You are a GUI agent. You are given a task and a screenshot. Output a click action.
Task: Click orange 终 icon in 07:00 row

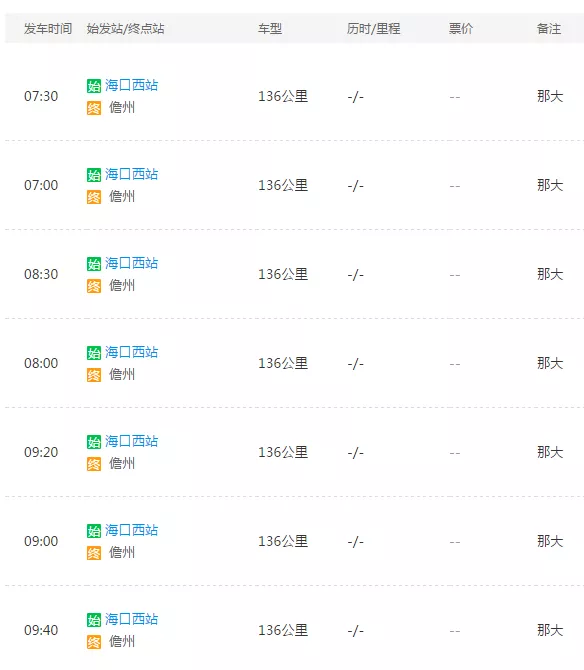(x=94, y=197)
